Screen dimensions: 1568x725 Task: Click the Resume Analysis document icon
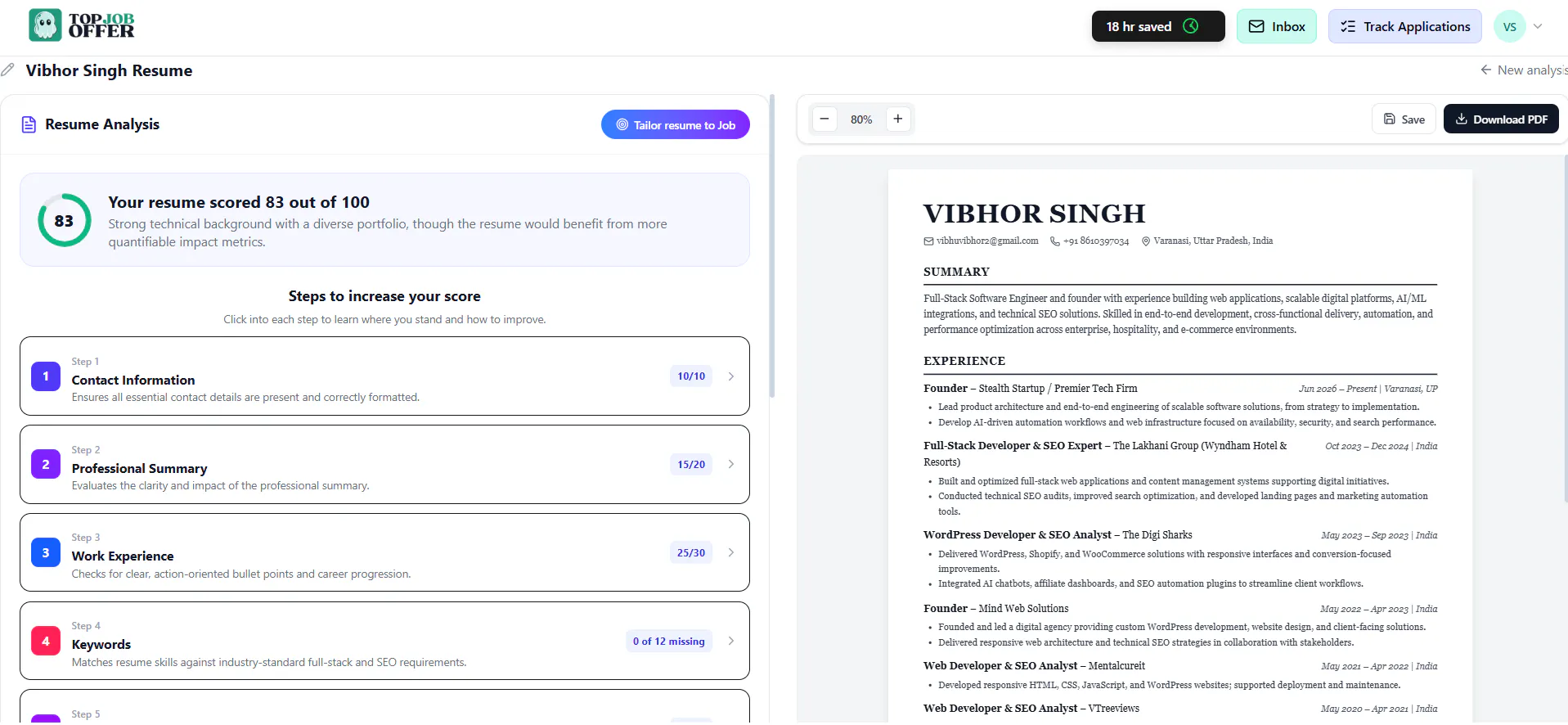[x=29, y=124]
